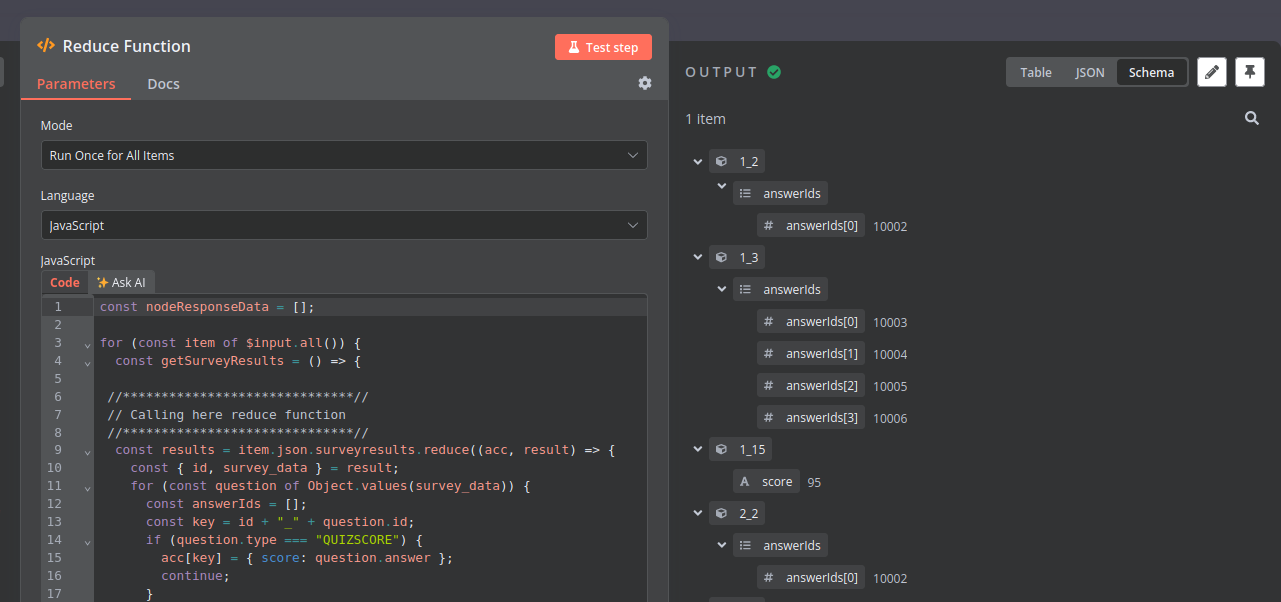The width and height of the screenshot is (1281, 602).
Task: Pin the output data
Action: coord(1250,72)
